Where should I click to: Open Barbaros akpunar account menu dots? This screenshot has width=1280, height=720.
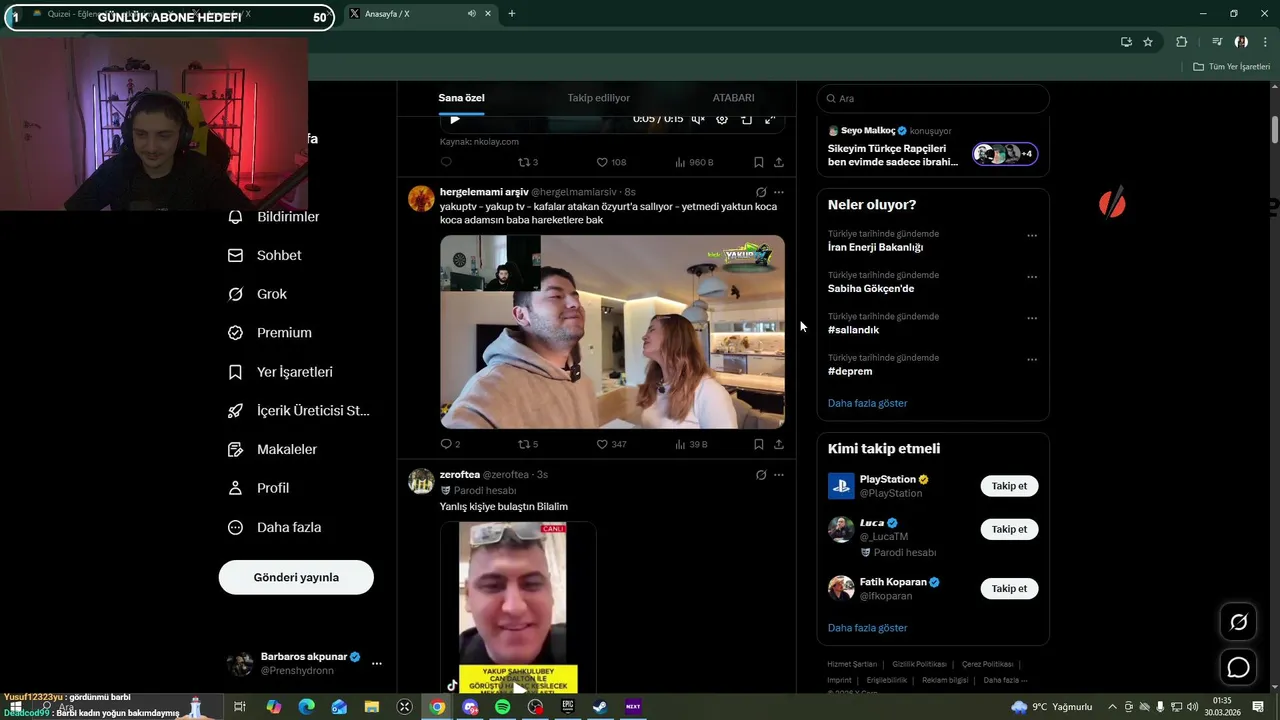pos(377,664)
